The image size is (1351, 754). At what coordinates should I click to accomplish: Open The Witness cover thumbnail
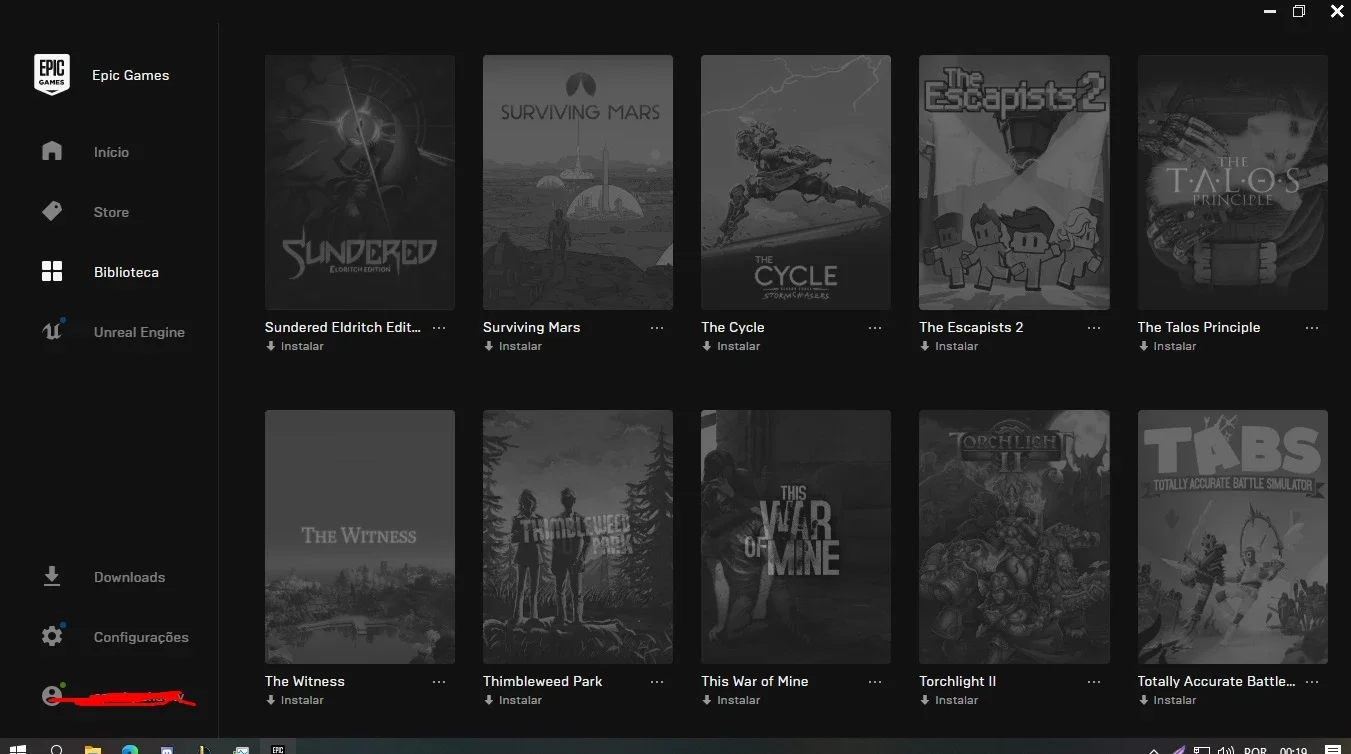coord(360,537)
